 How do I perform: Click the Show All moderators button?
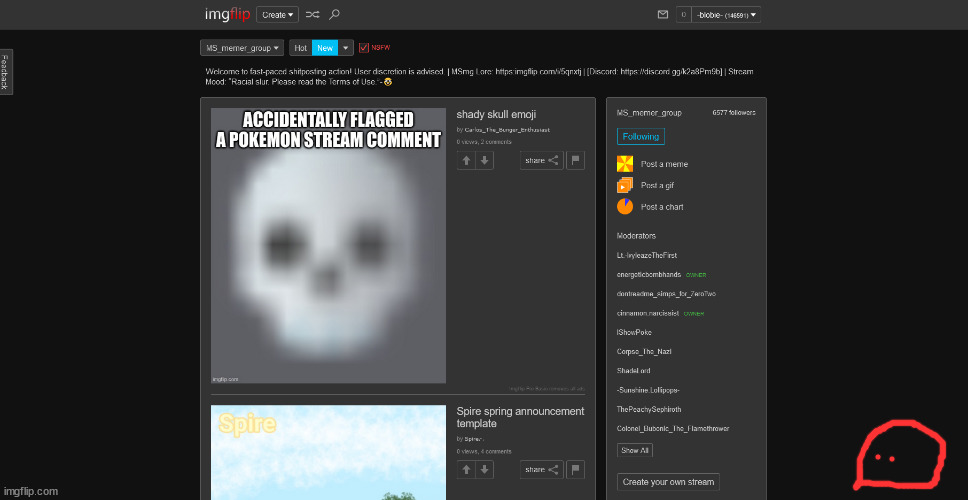tap(634, 450)
